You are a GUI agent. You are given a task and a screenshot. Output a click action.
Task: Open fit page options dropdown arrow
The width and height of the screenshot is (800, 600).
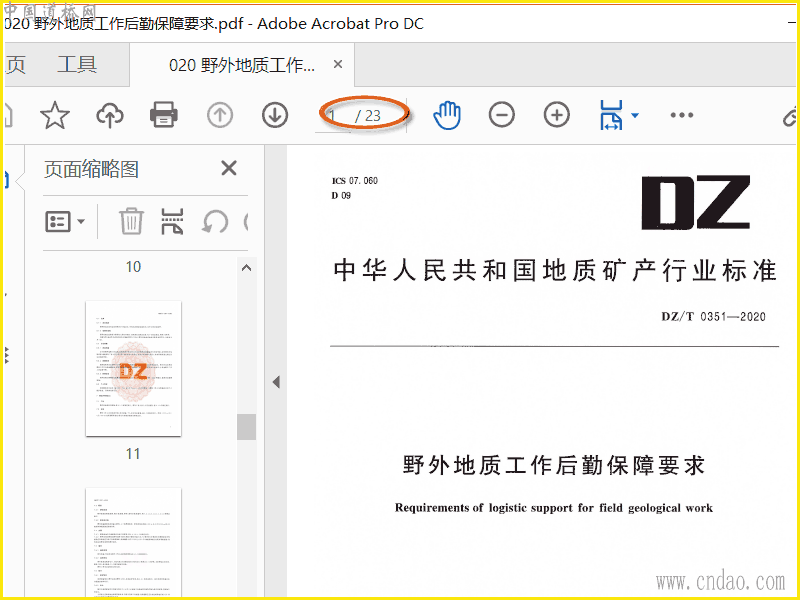(635, 115)
